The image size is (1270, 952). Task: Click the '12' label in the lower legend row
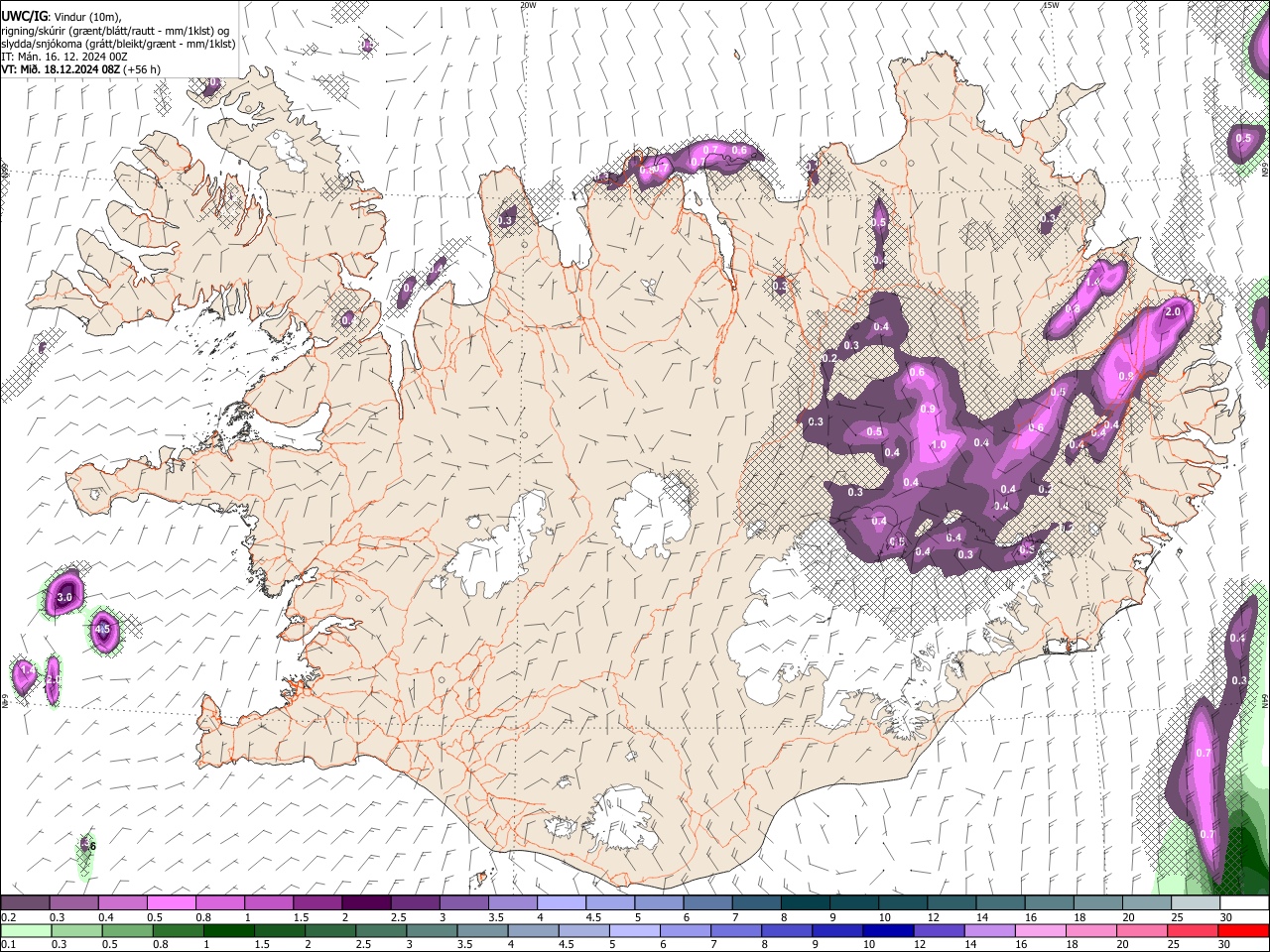(x=919, y=944)
